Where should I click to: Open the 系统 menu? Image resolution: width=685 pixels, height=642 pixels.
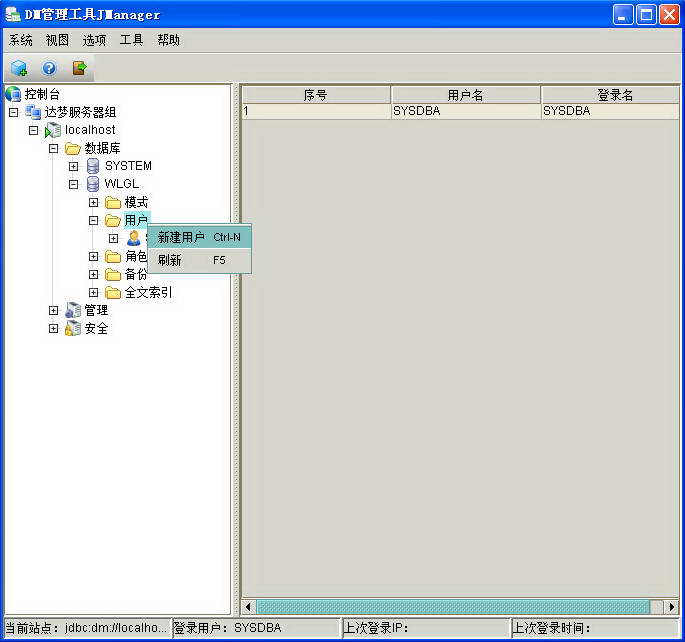click(21, 40)
